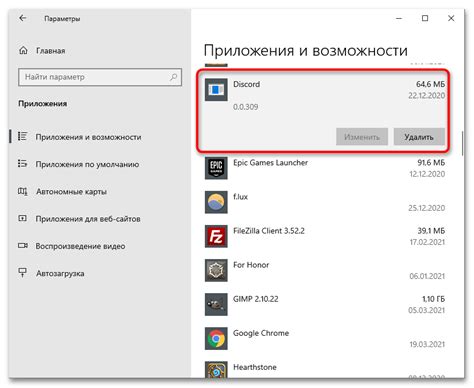Click GIMP size 1,10 ГБ
The height and width of the screenshot is (388, 474).
[x=433, y=299]
